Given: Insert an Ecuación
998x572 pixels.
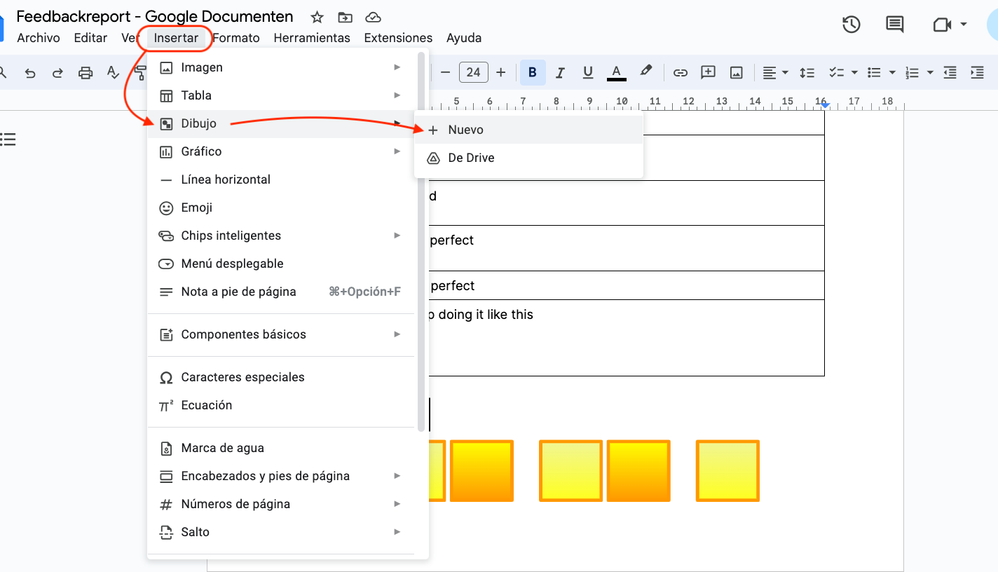Looking at the screenshot, I should point(281,405).
